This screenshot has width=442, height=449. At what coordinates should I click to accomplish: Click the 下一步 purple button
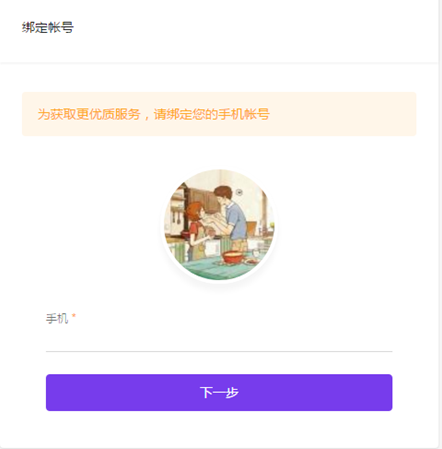(219, 392)
